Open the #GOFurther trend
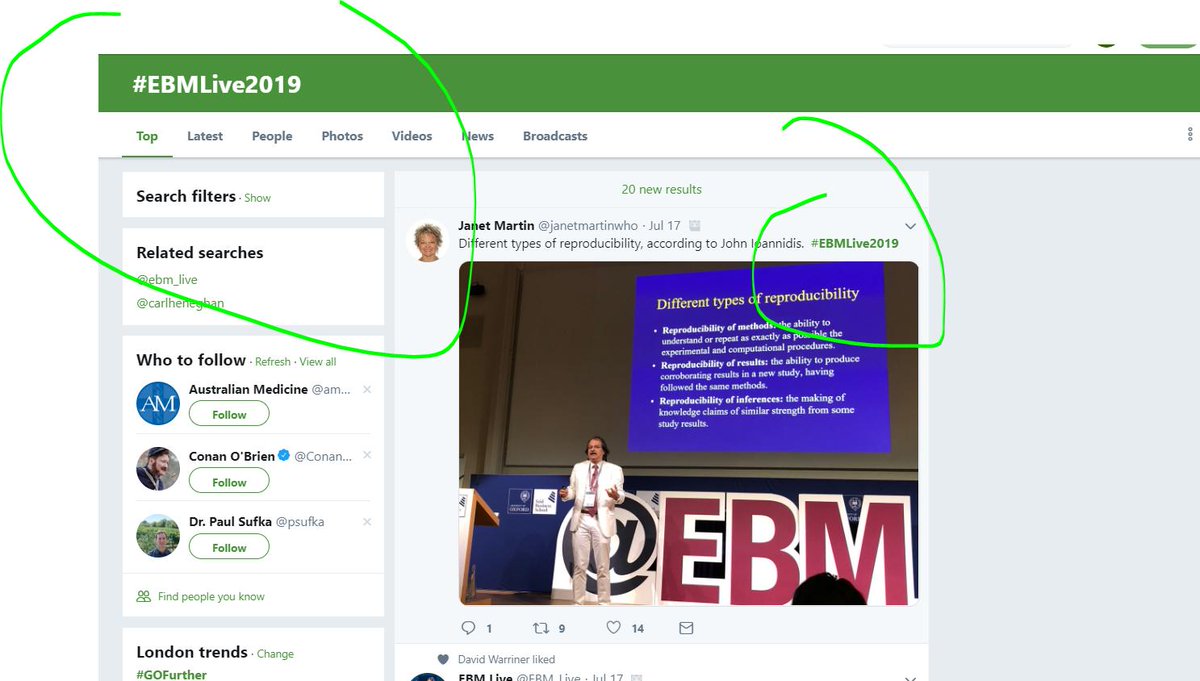This screenshot has height=681, width=1200. 172,675
